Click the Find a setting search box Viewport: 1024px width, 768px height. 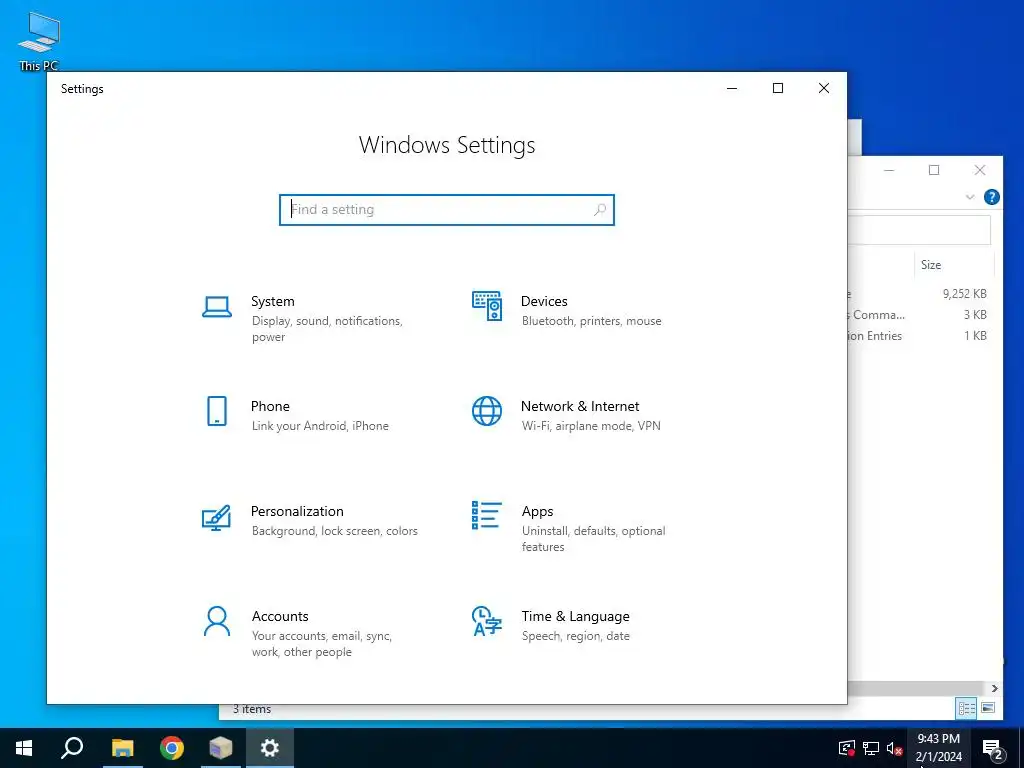(447, 210)
